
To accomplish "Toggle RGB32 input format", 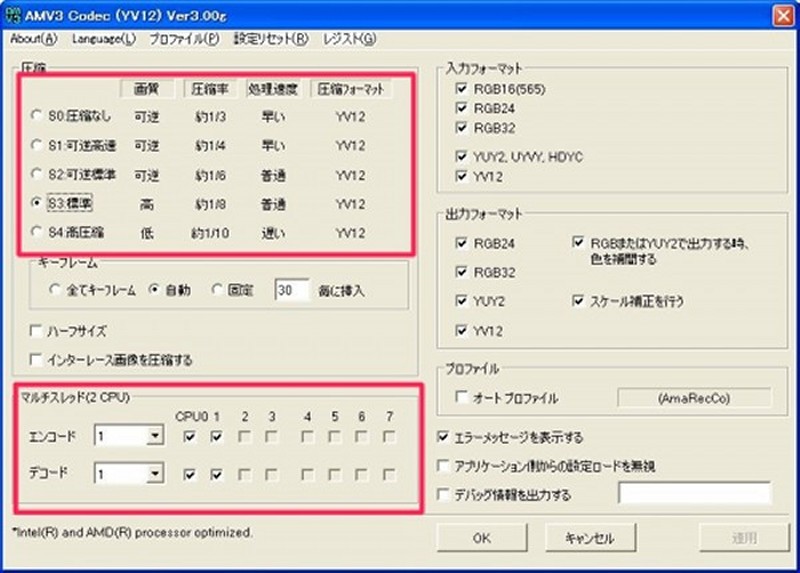I will [461, 128].
